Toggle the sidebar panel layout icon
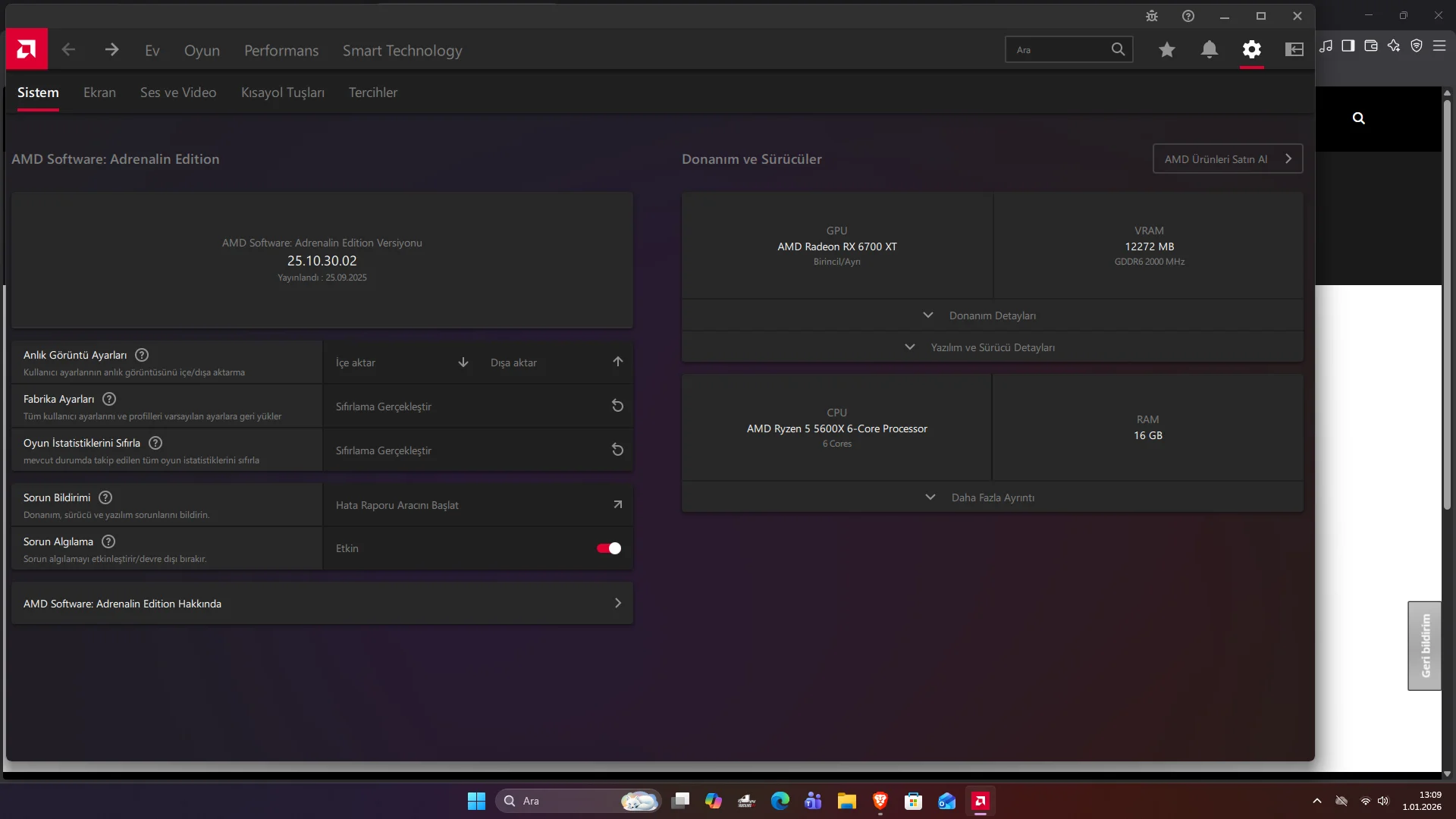This screenshot has width=1456, height=819. pos(1294,50)
